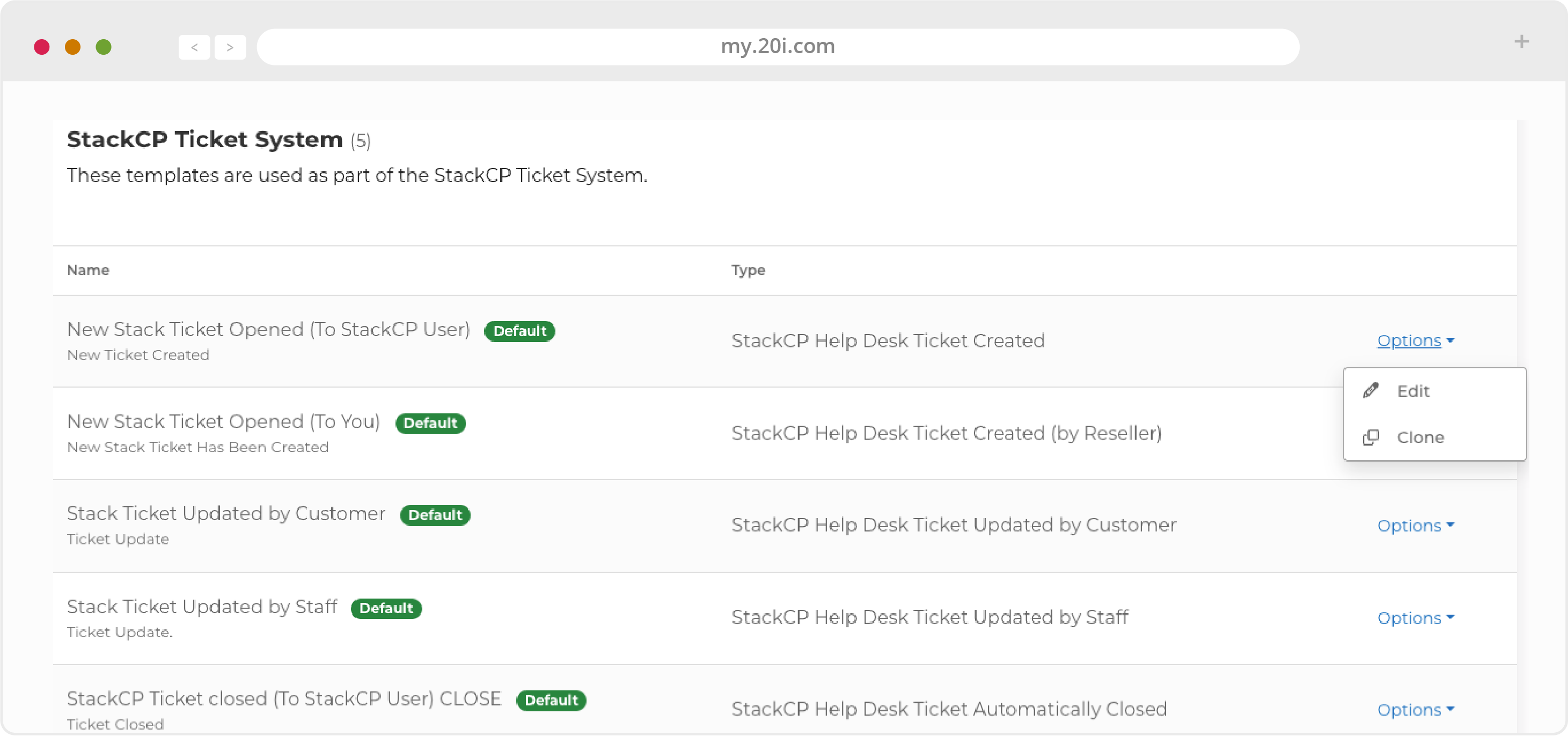The height and width of the screenshot is (736, 1568).
Task: Click the StackCP Ticket System heading
Action: point(204,140)
